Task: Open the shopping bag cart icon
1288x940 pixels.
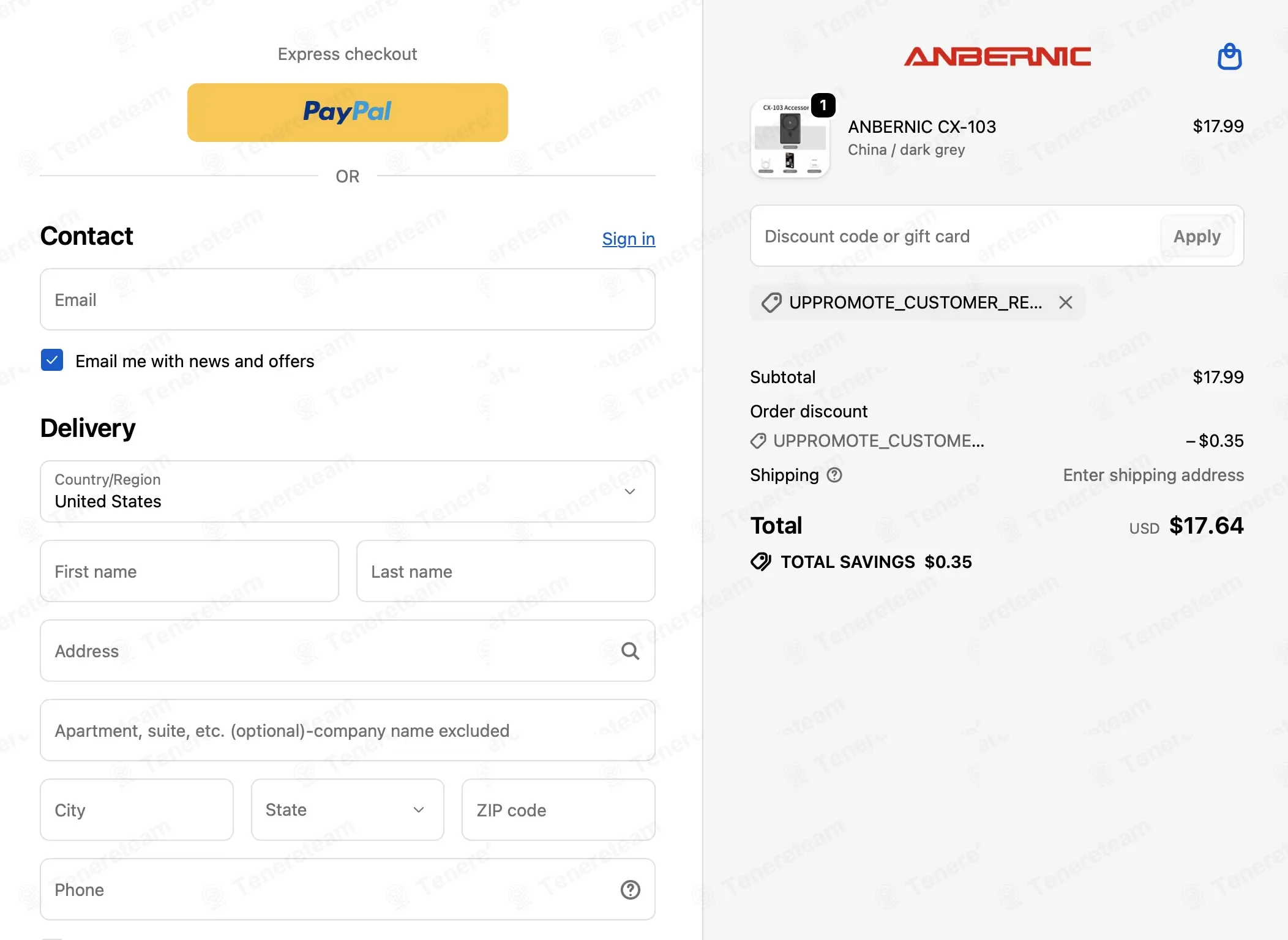Action: point(1229,56)
